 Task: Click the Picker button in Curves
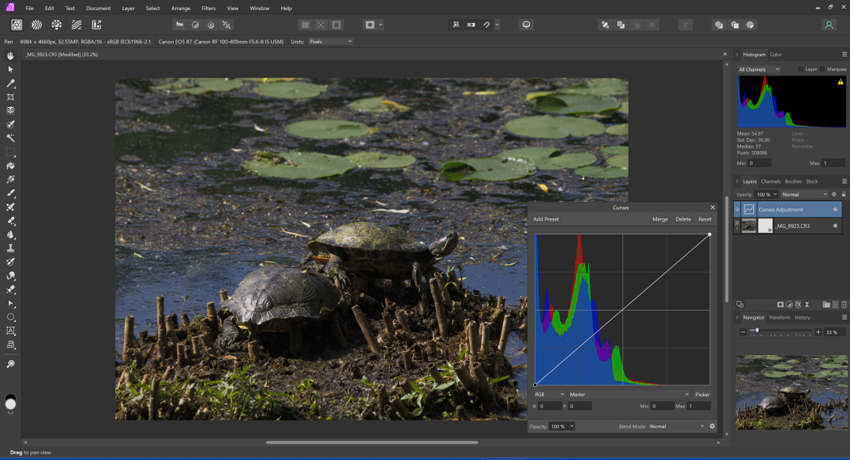pyautogui.click(x=702, y=394)
